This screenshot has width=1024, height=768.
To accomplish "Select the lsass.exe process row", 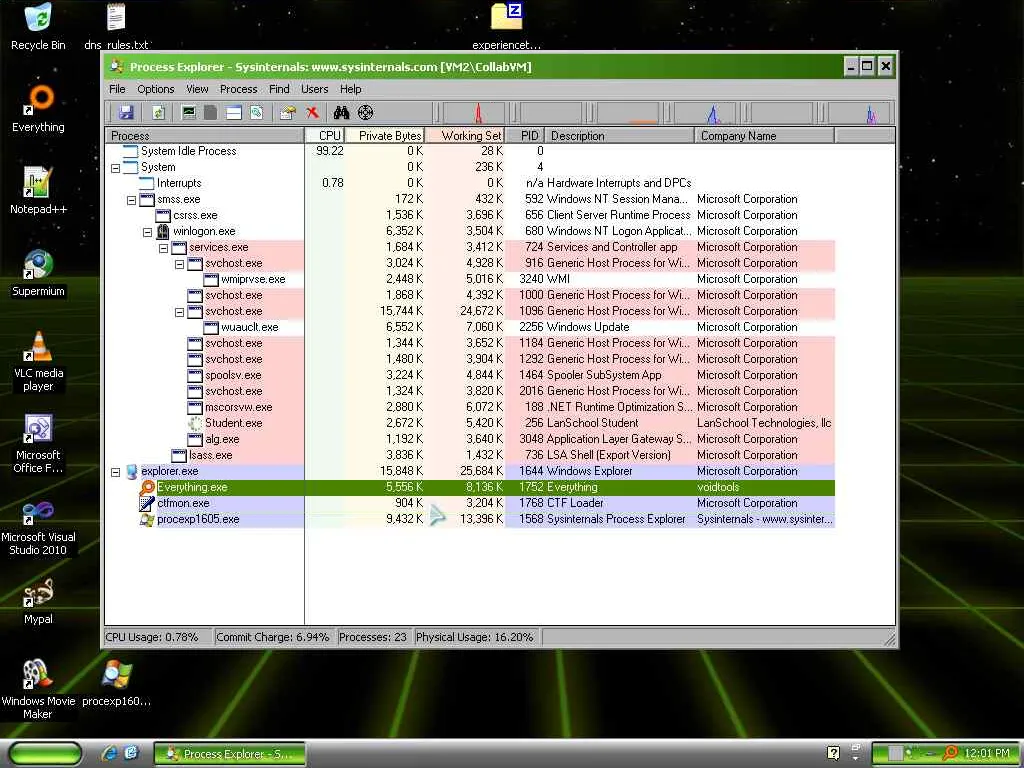I will (x=470, y=455).
